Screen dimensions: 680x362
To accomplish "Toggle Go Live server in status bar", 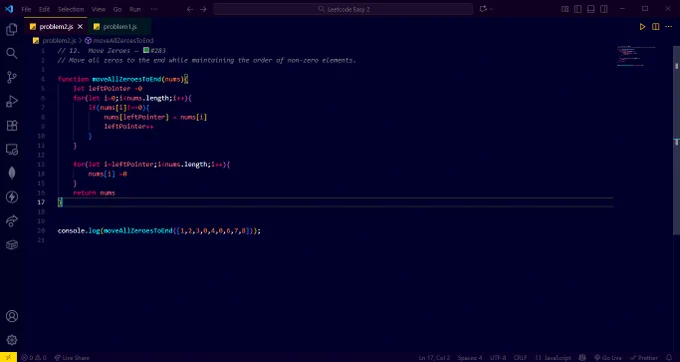I will point(608,358).
